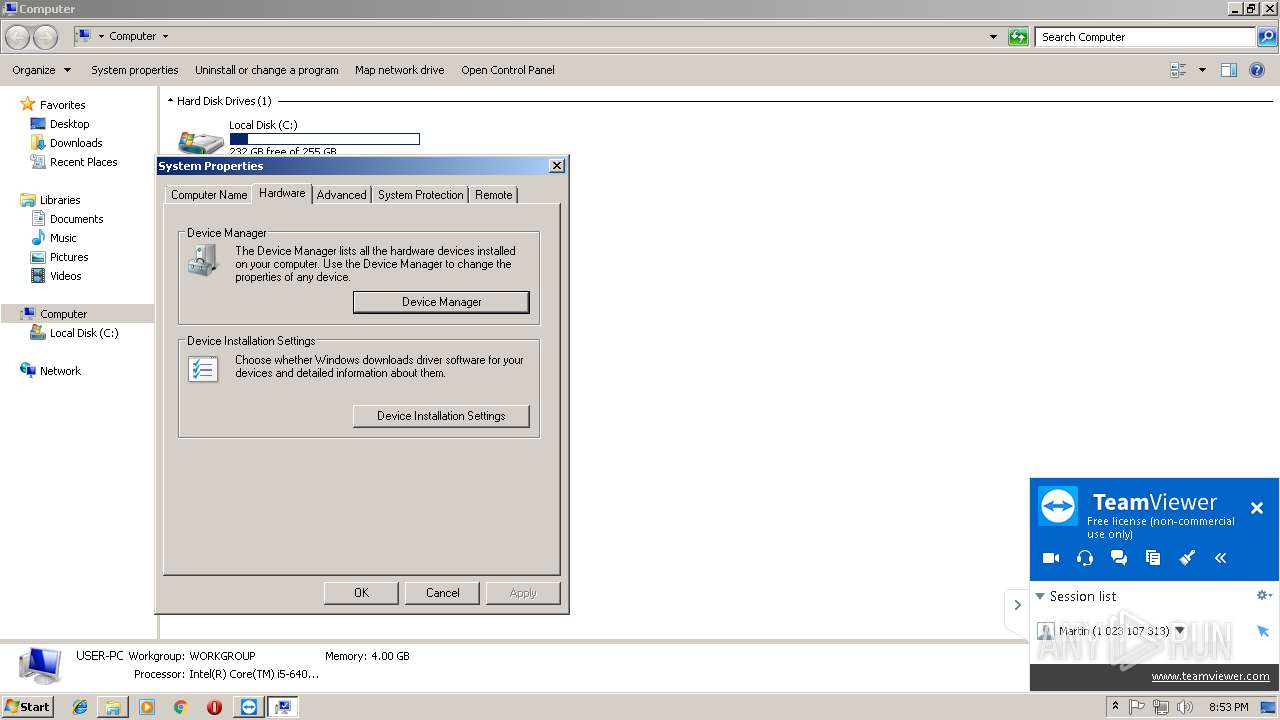Select the Hardware tab
The image size is (1280, 720).
click(x=282, y=193)
